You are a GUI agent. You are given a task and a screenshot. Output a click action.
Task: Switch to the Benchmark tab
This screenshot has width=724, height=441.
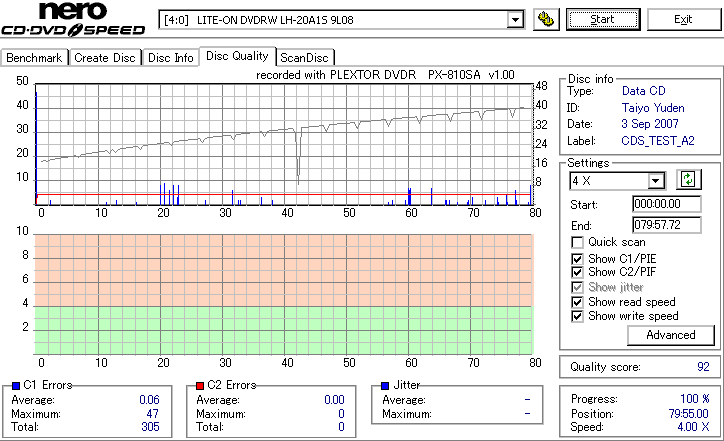pos(35,58)
